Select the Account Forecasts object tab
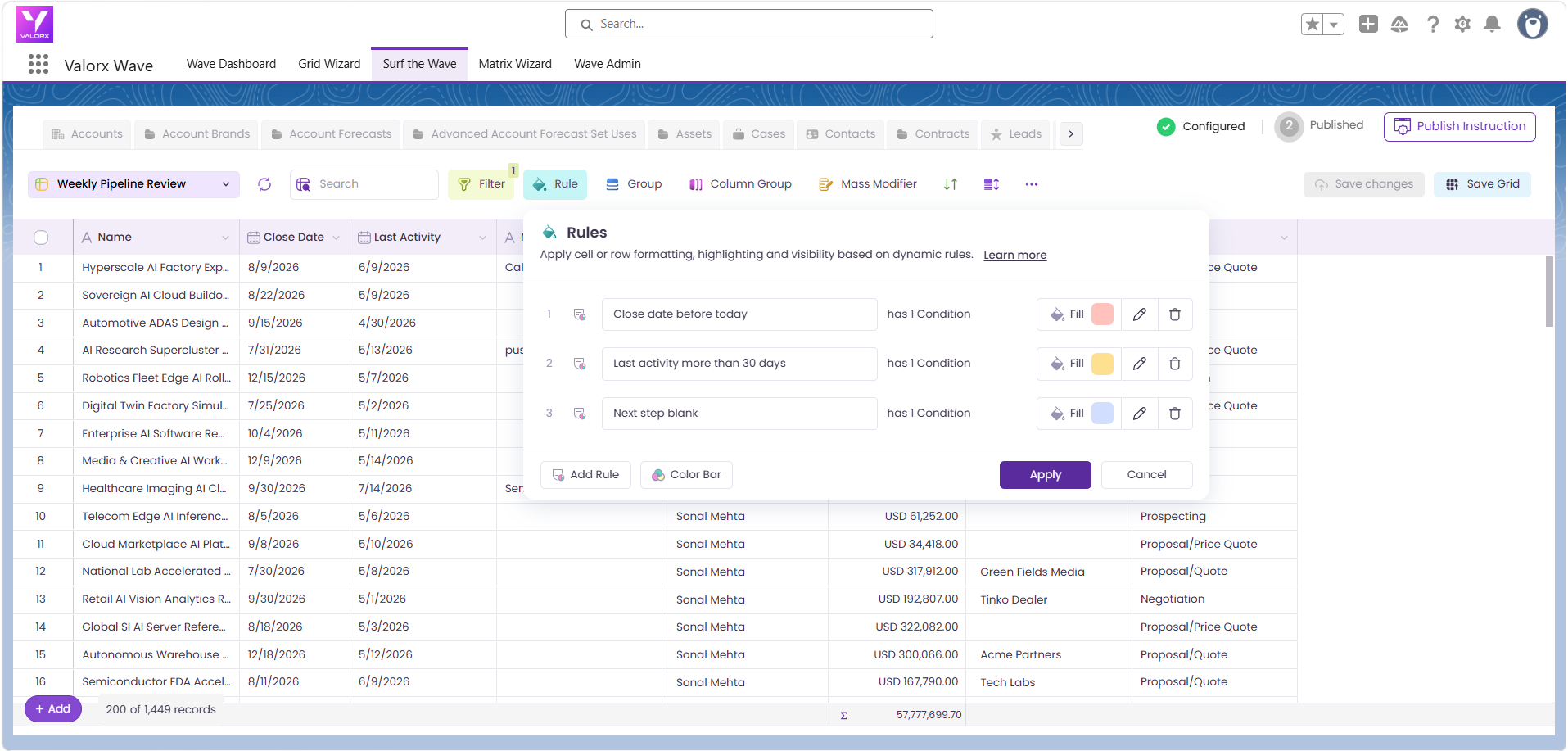The width and height of the screenshot is (1568, 751). tap(332, 134)
